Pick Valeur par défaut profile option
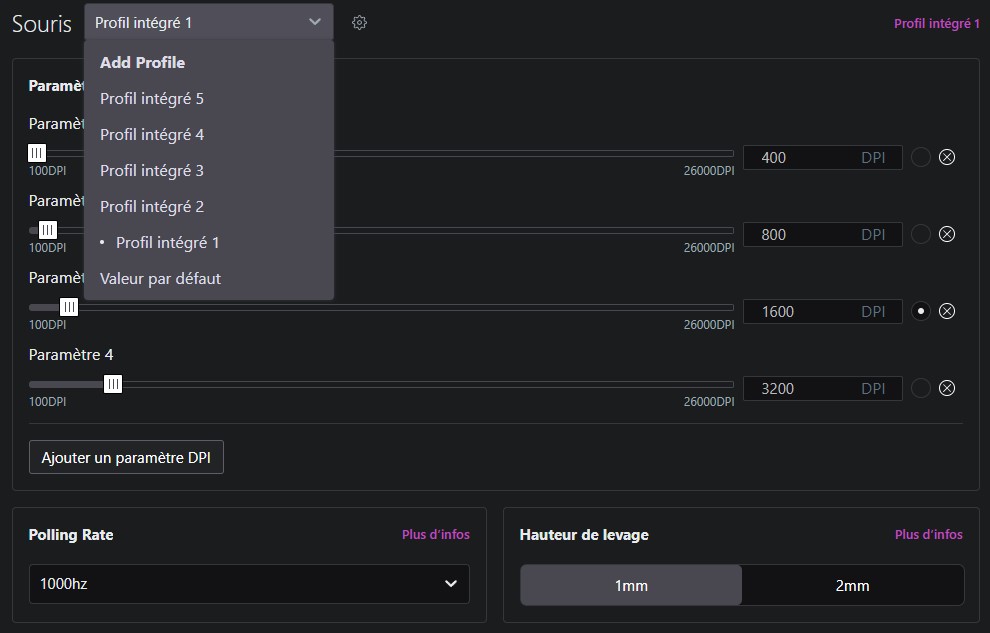The height and width of the screenshot is (633, 990). (160, 278)
